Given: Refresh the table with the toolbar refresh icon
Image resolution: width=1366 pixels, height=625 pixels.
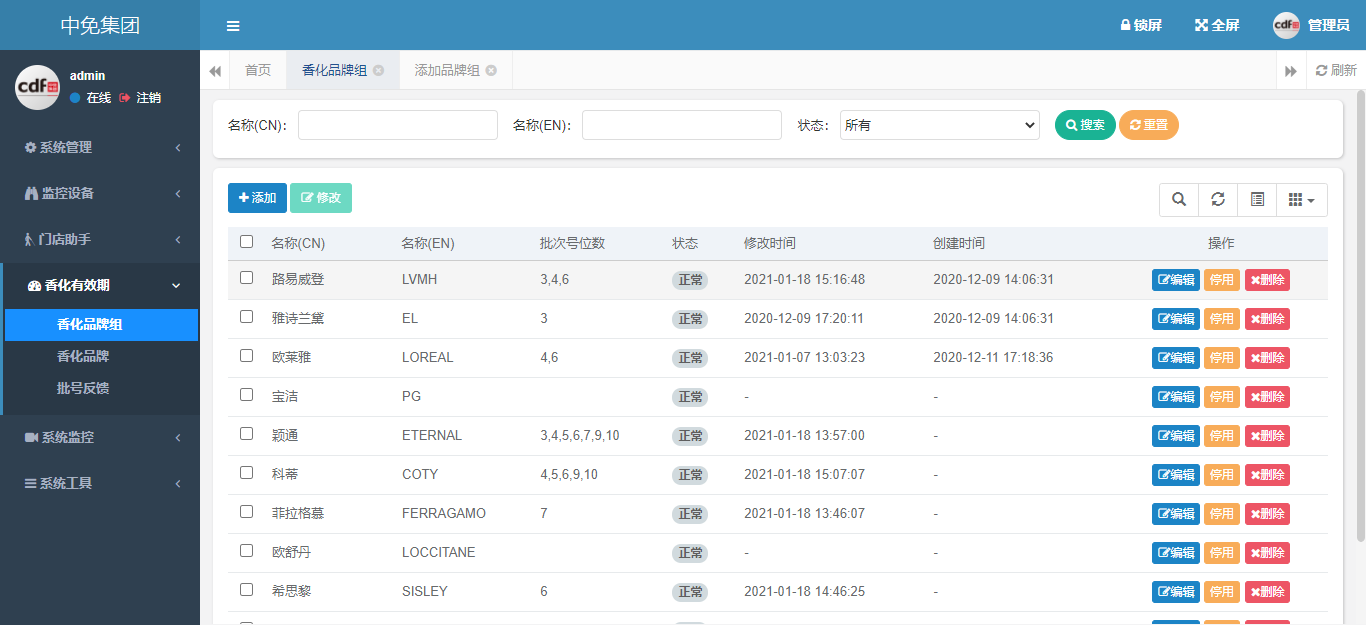Looking at the screenshot, I should click(x=1218, y=200).
